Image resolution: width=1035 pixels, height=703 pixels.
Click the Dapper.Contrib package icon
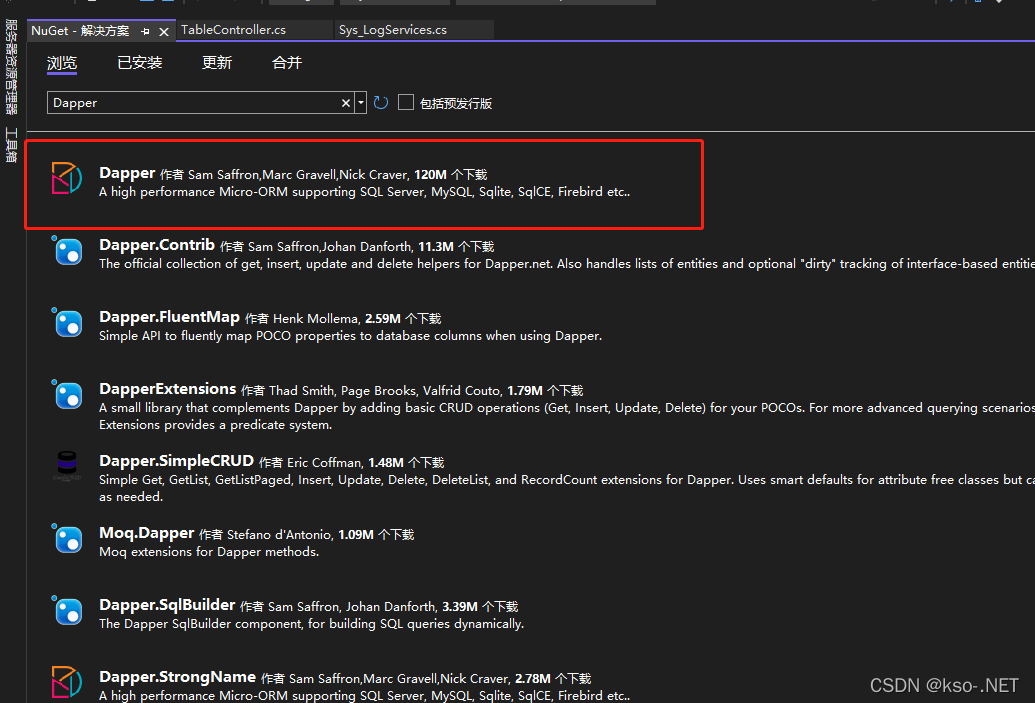[67, 251]
